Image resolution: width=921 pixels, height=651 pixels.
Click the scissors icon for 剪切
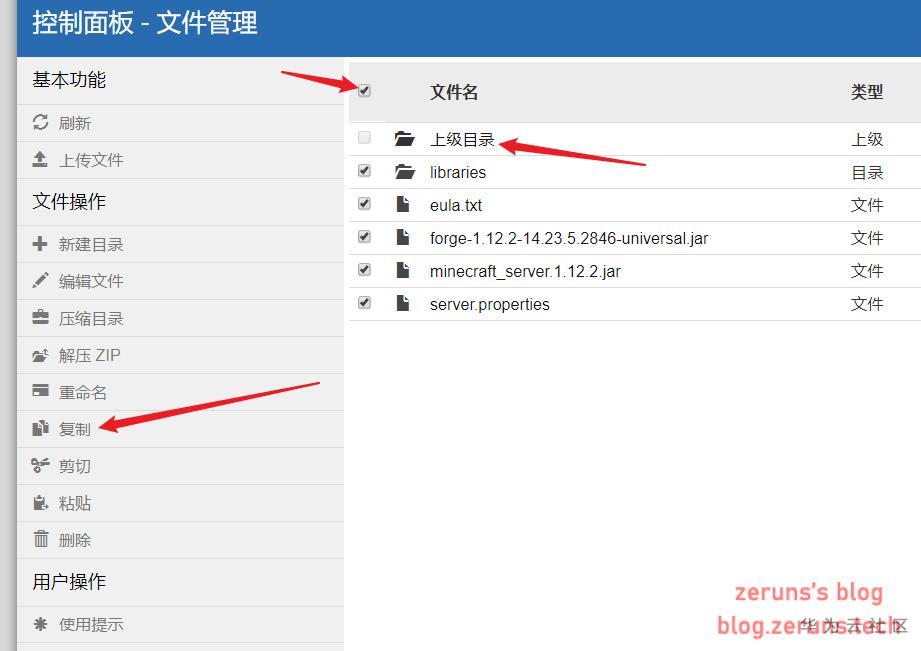pos(40,465)
